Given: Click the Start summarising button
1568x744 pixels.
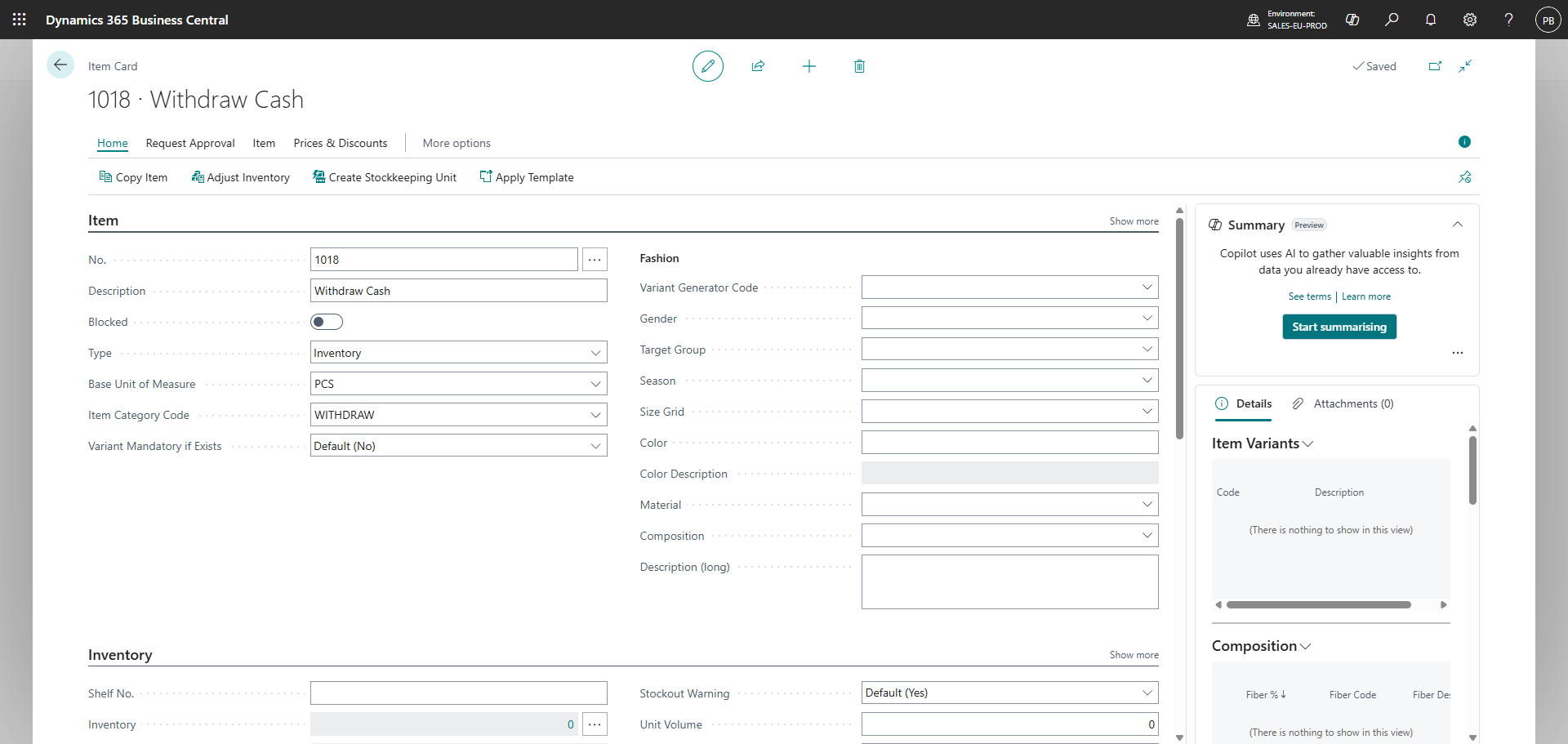Looking at the screenshot, I should pos(1339,327).
